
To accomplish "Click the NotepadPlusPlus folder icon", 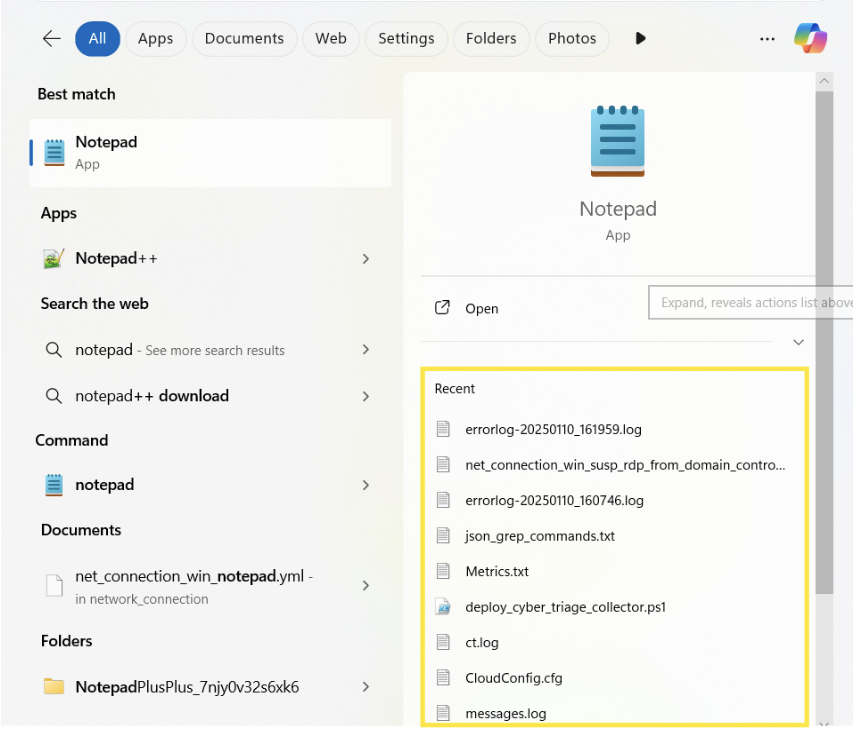I will click(54, 687).
